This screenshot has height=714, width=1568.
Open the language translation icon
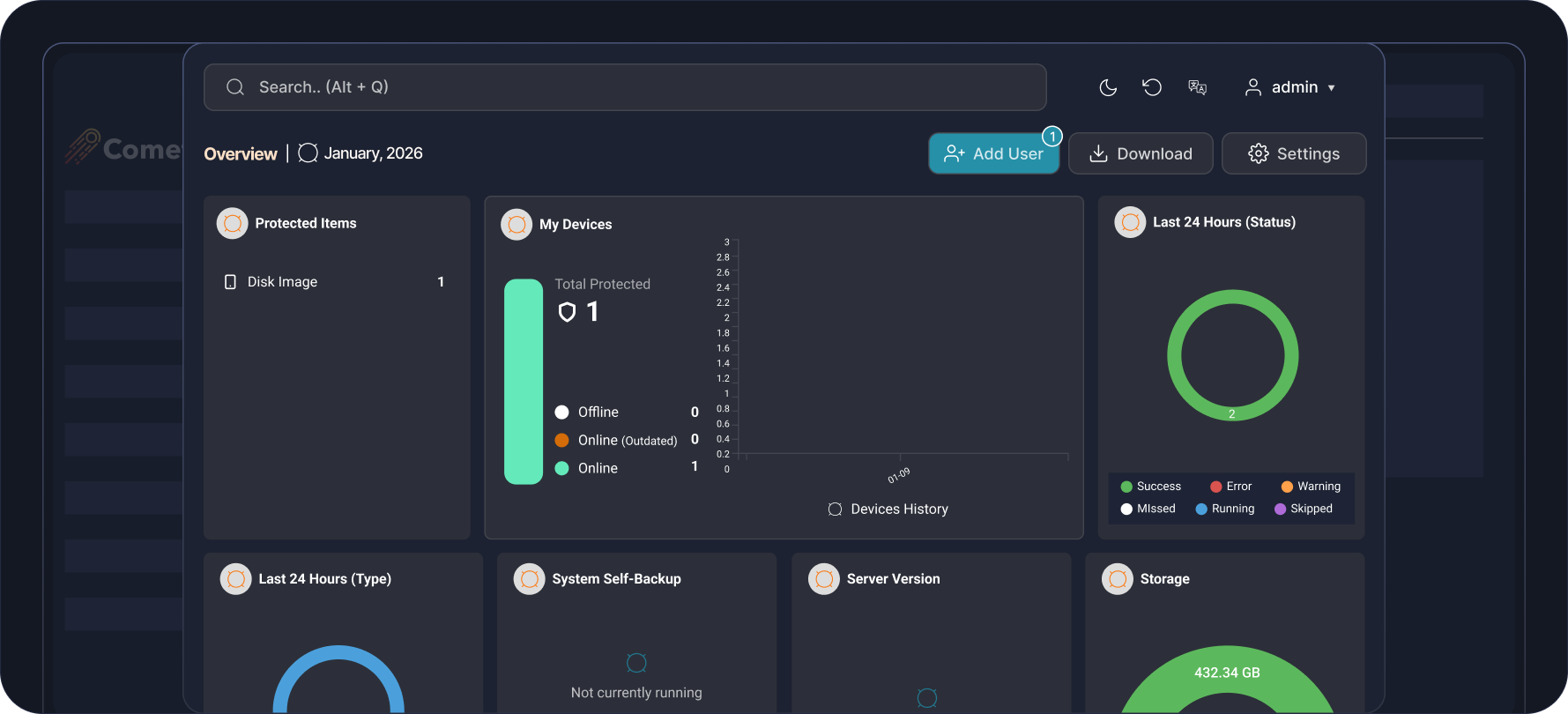pyautogui.click(x=1197, y=87)
